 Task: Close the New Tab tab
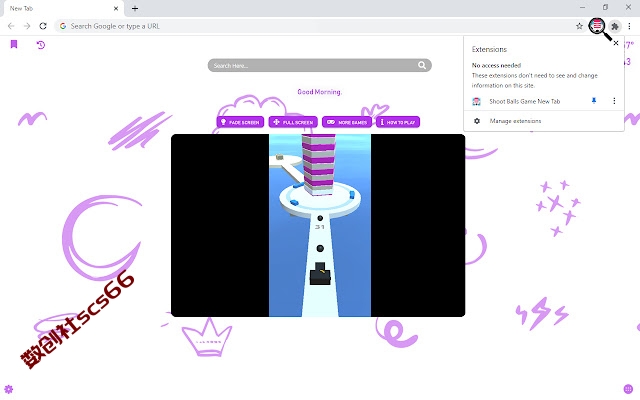coord(116,8)
